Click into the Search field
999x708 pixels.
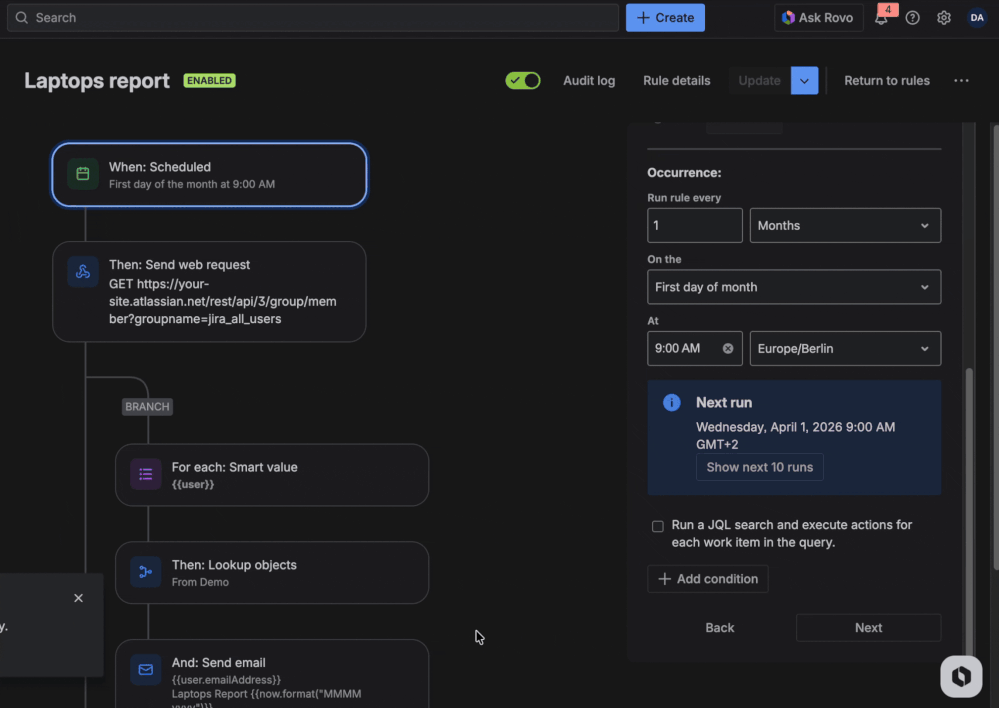[x=313, y=18]
